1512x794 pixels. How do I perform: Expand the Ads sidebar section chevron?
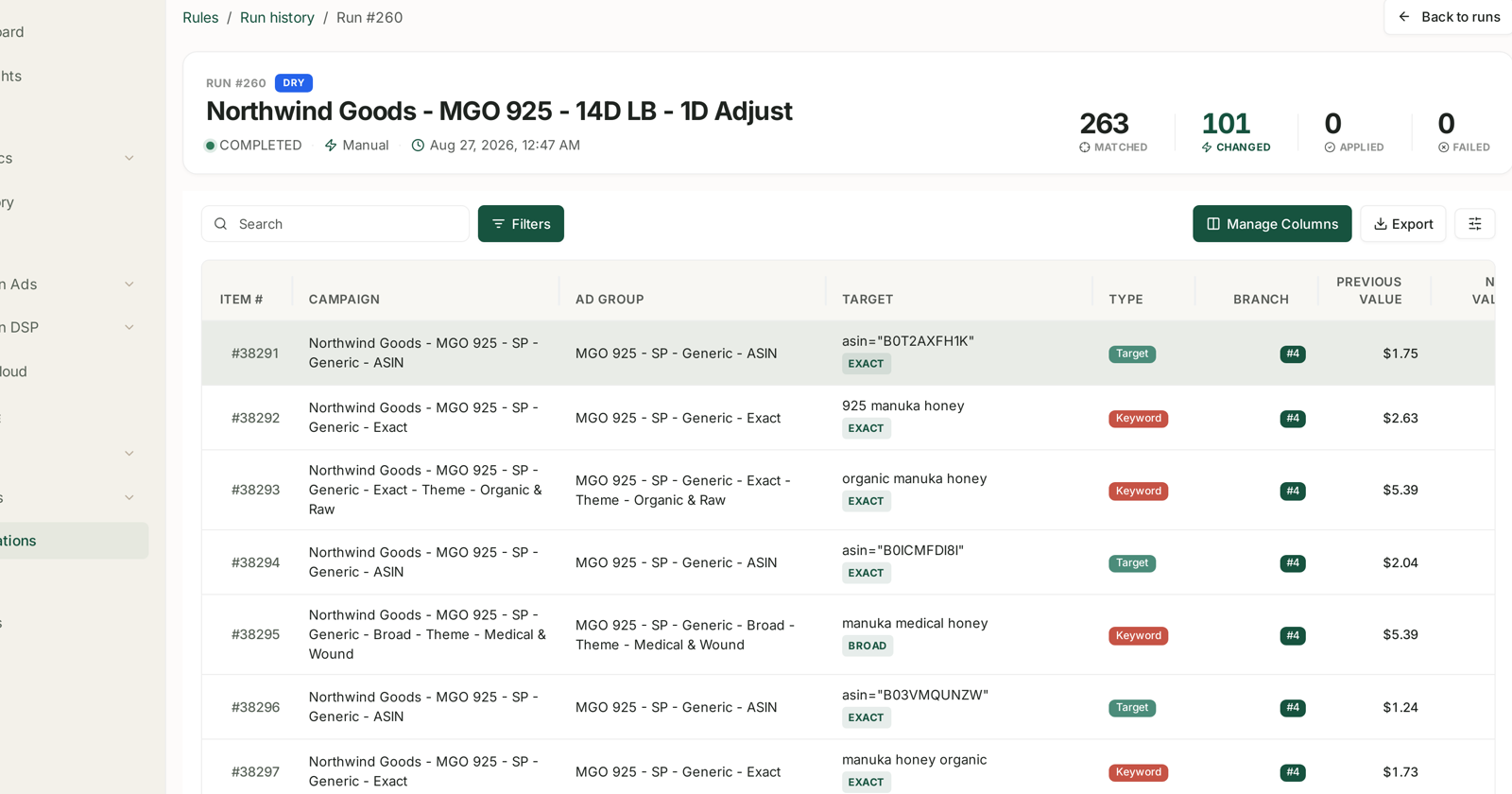click(129, 284)
